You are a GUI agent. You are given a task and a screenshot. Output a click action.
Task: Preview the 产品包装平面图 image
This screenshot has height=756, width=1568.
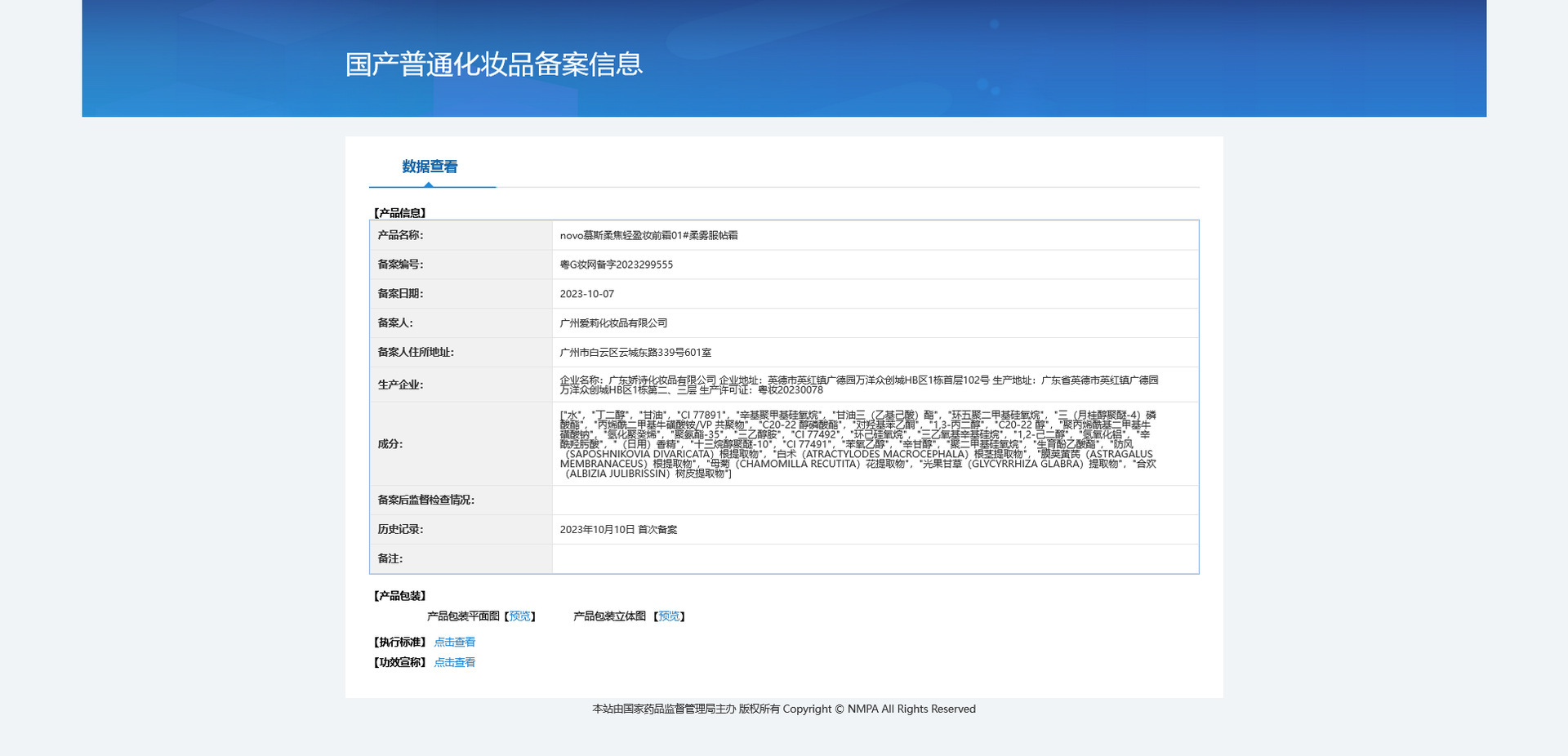pos(519,616)
